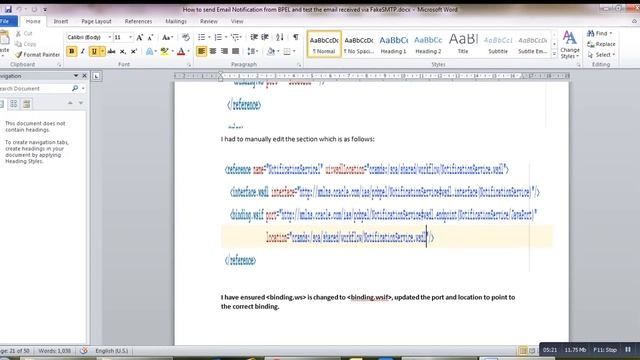Image resolution: width=640 pixels, height=360 pixels.
Task: Click search magnifier in Navigation pane
Action: click(75, 88)
